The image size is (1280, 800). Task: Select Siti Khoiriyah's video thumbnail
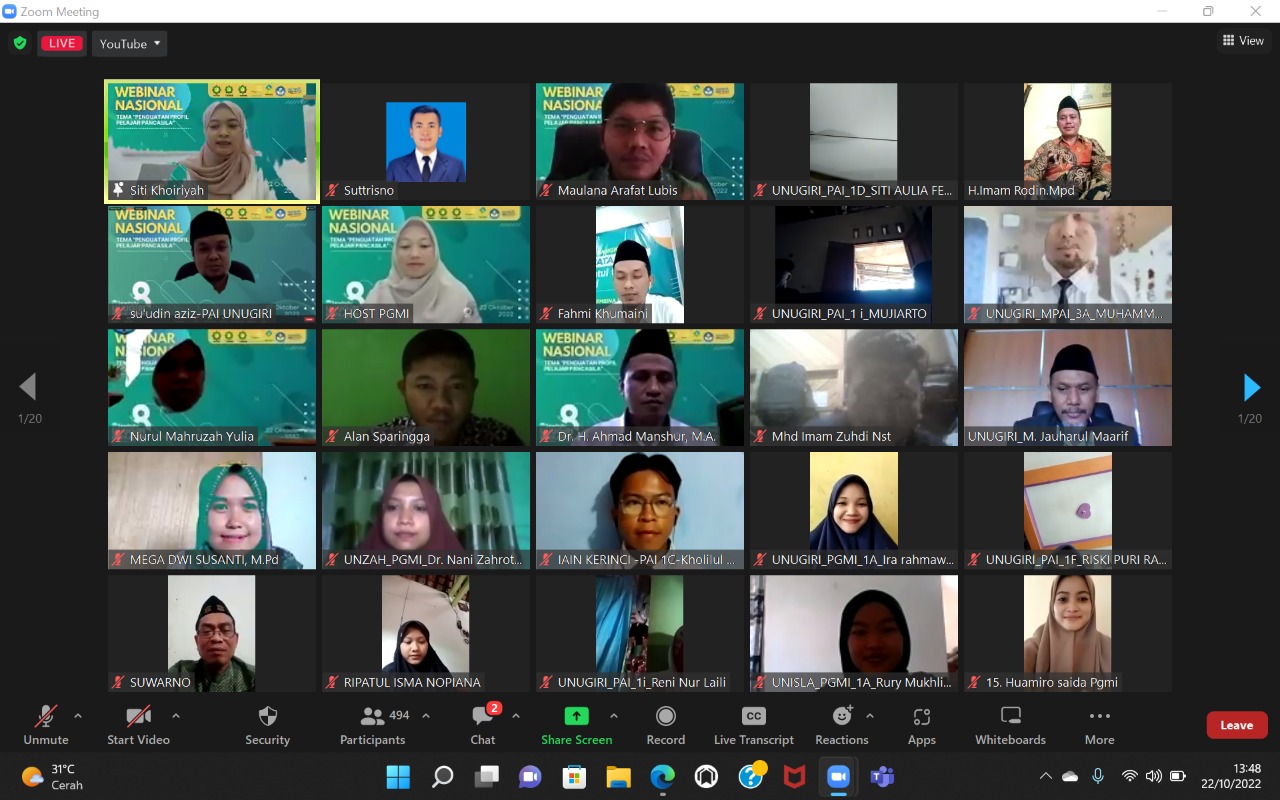(212, 142)
